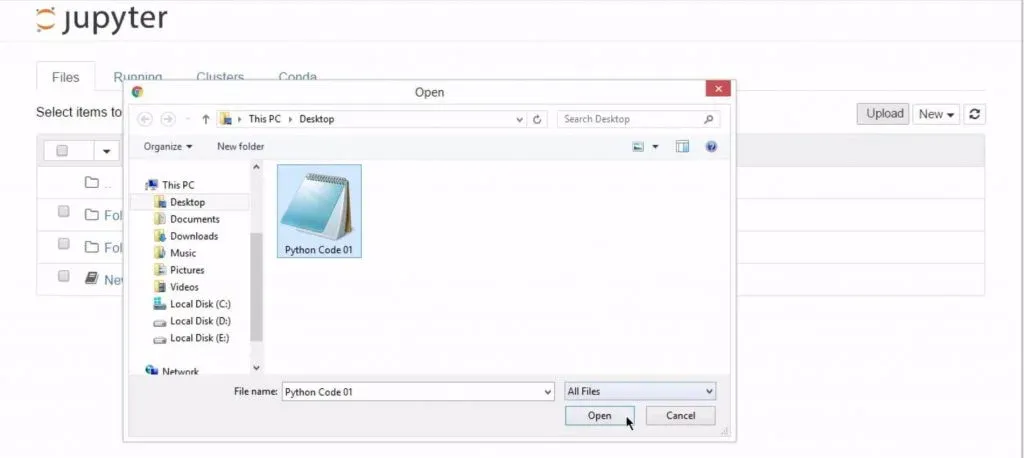The height and width of the screenshot is (458, 1024).
Task: Check the select-all checkbox in Jupyter list
Action: (x=62, y=151)
